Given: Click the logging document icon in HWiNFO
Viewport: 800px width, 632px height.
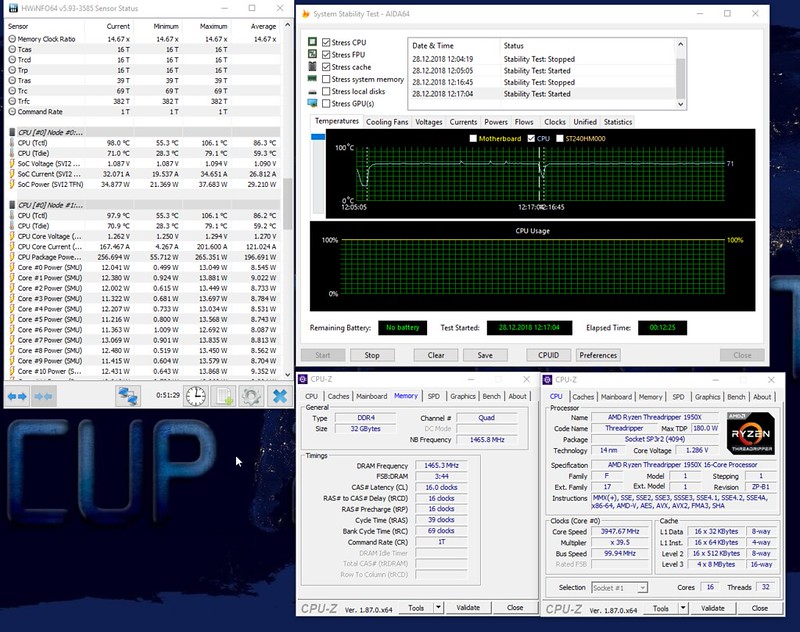Looking at the screenshot, I should coord(223,396).
